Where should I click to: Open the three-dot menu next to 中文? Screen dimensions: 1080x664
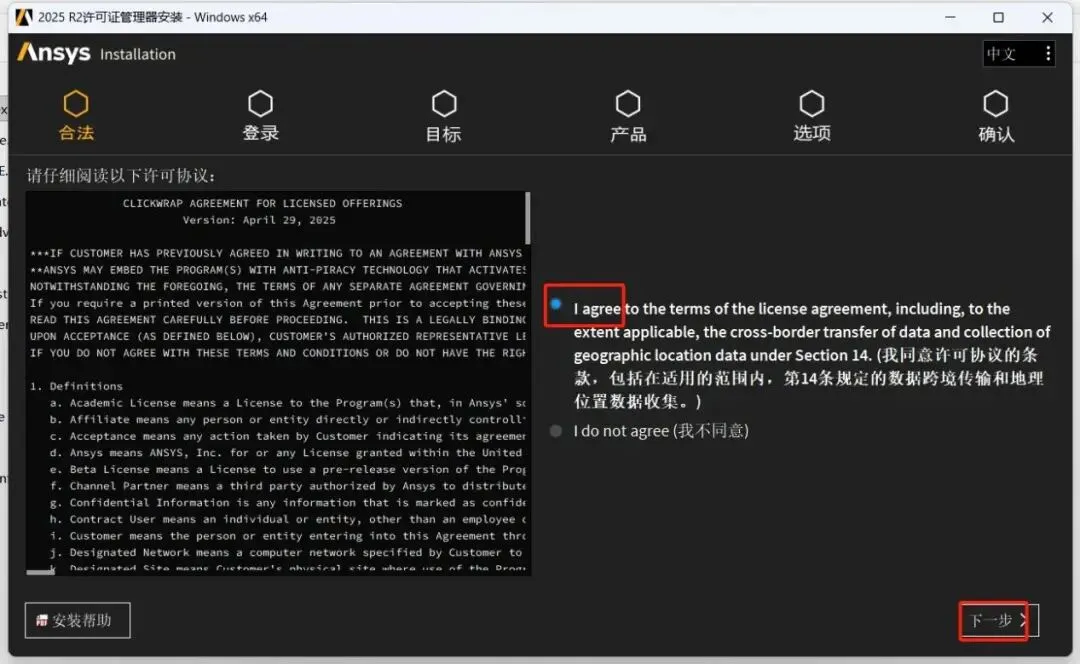(x=1048, y=54)
